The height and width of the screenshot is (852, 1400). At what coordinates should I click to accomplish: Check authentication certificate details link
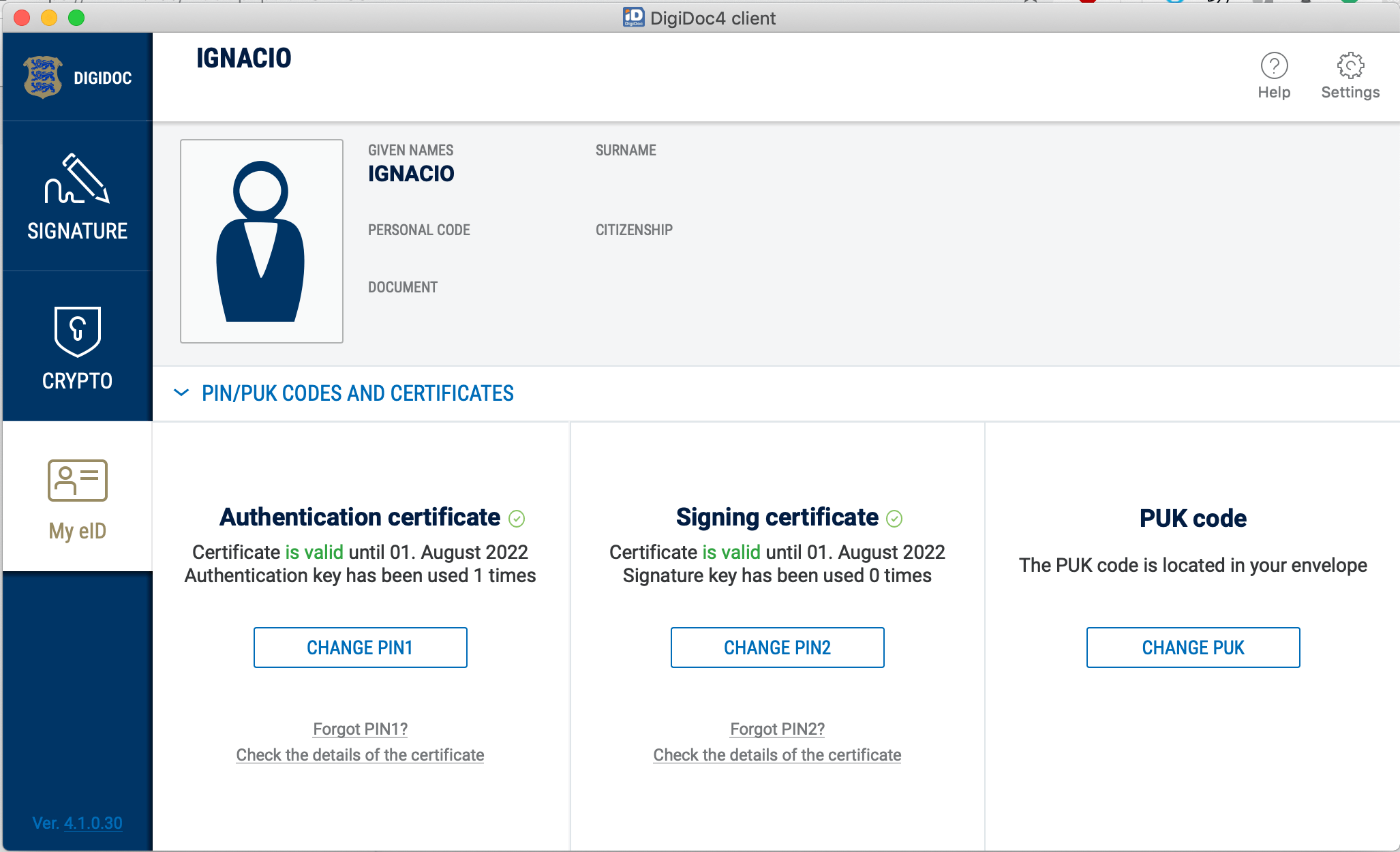pos(360,755)
